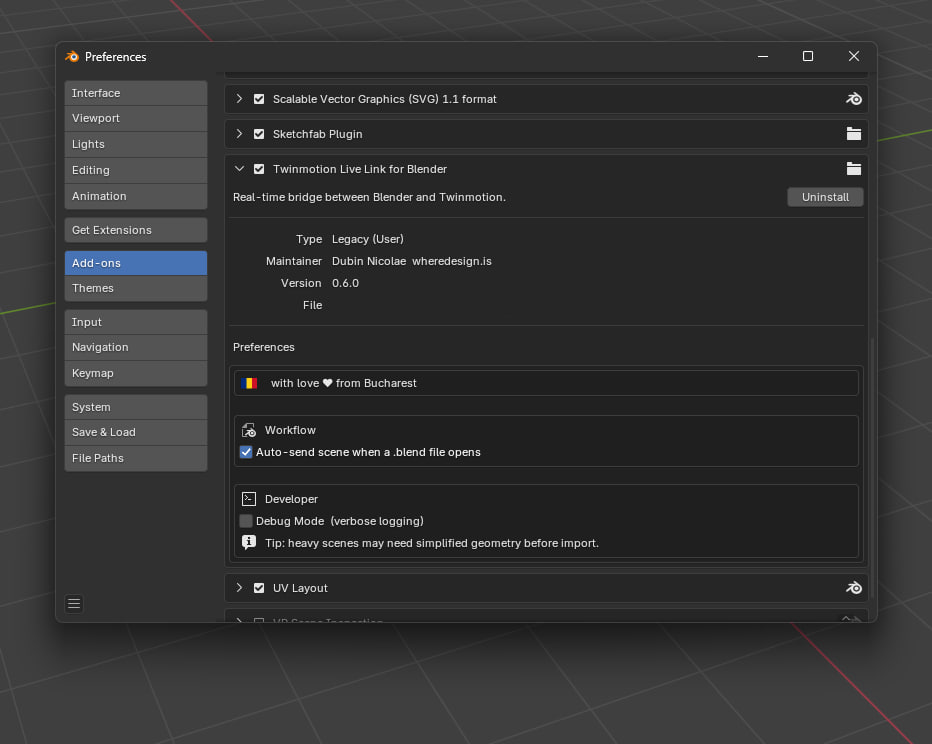Disable Auto-send scene when .blend file opens
This screenshot has height=744, width=932.
click(x=245, y=452)
